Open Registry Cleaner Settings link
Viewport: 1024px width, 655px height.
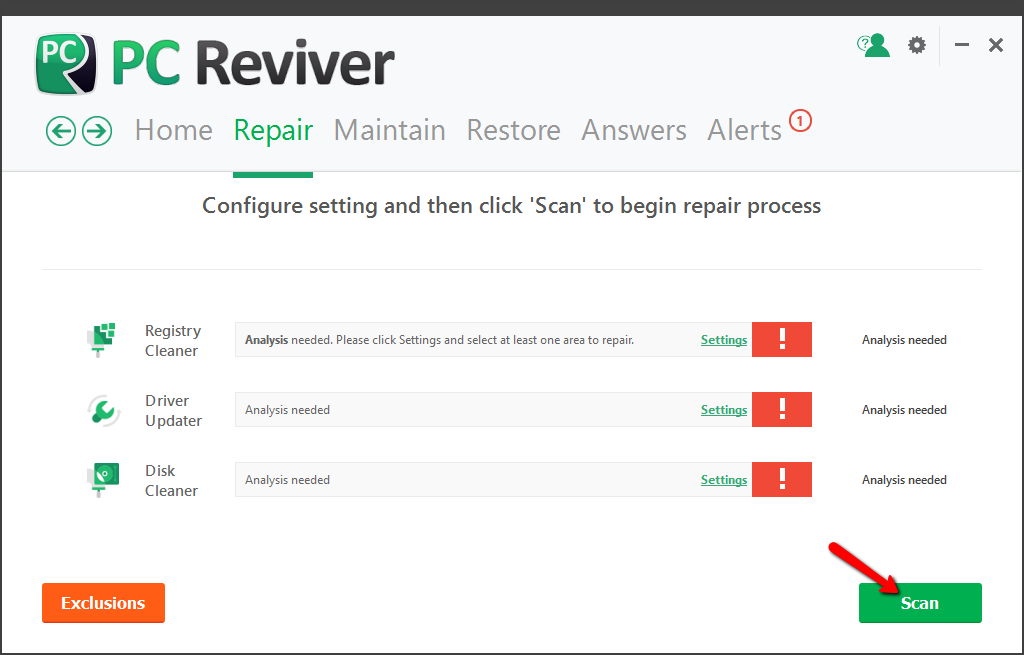[724, 340]
